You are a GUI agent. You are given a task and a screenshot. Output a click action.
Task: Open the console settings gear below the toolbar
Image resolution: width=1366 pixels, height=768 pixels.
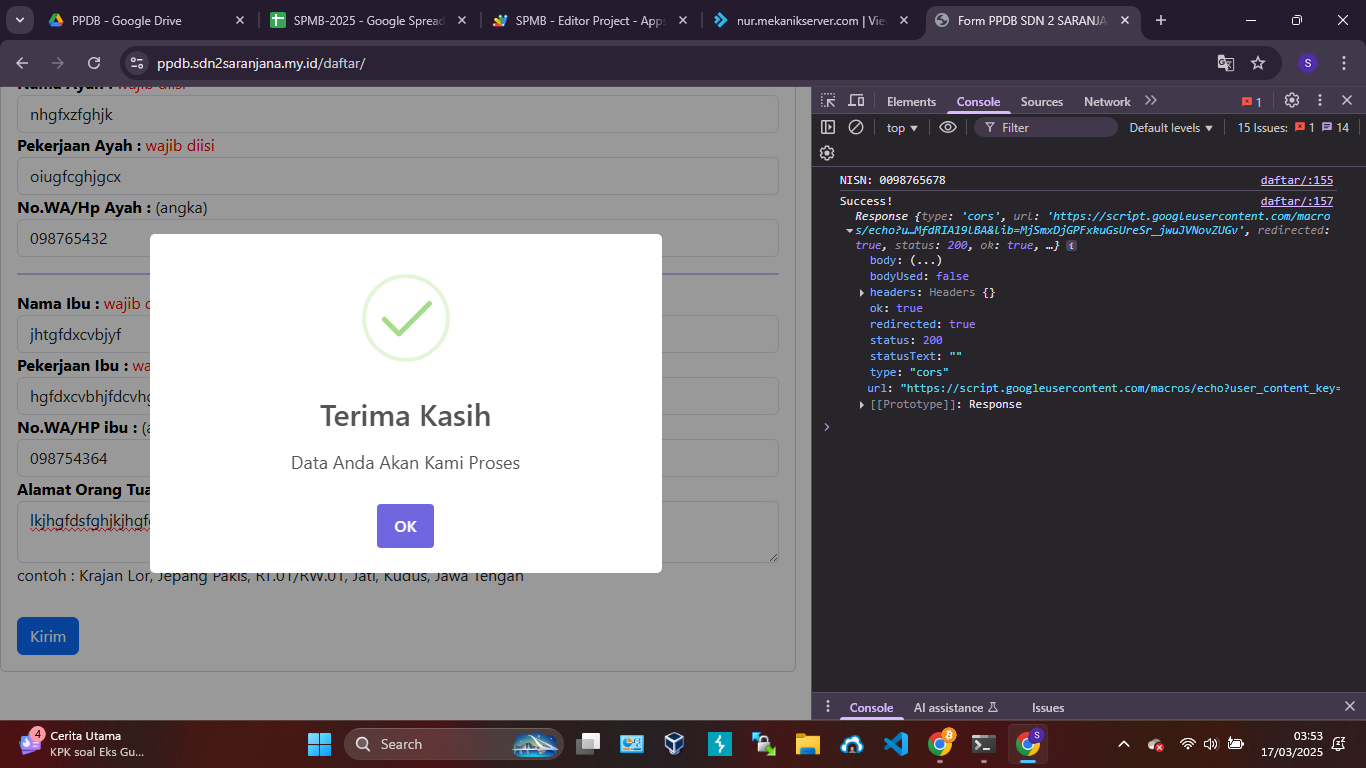[x=827, y=153]
